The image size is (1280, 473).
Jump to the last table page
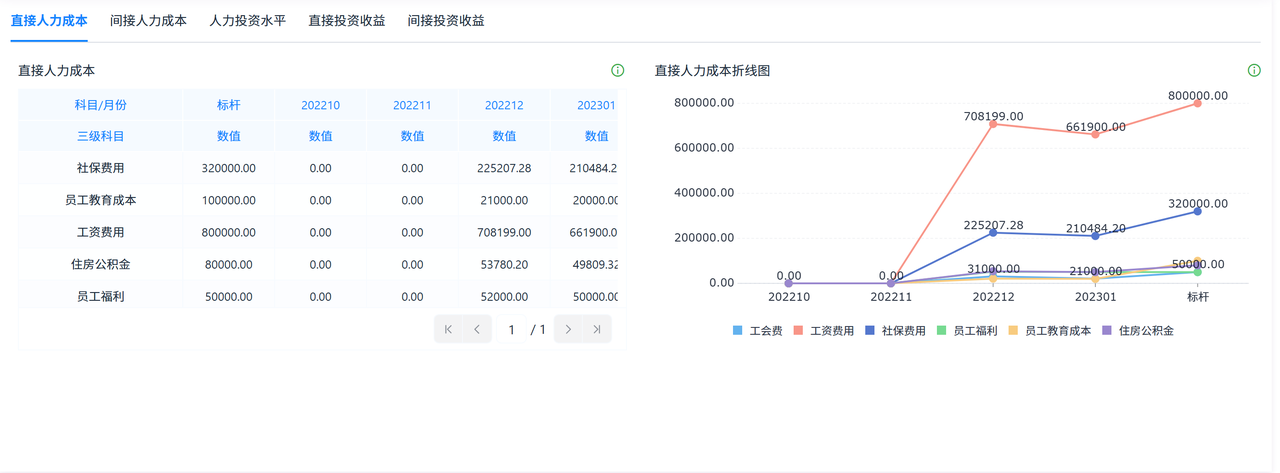(x=597, y=329)
